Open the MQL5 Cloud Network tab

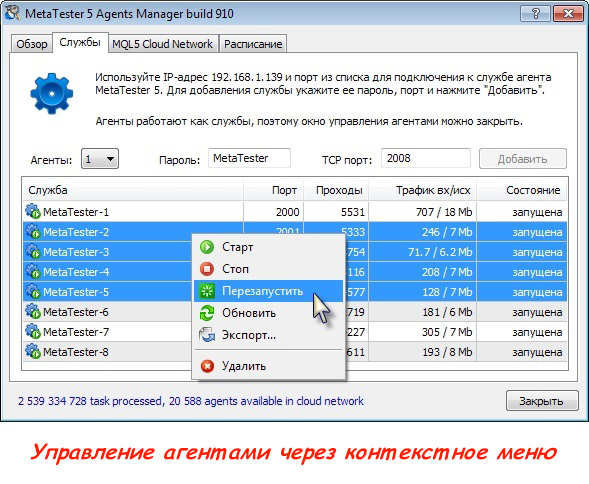click(x=162, y=44)
